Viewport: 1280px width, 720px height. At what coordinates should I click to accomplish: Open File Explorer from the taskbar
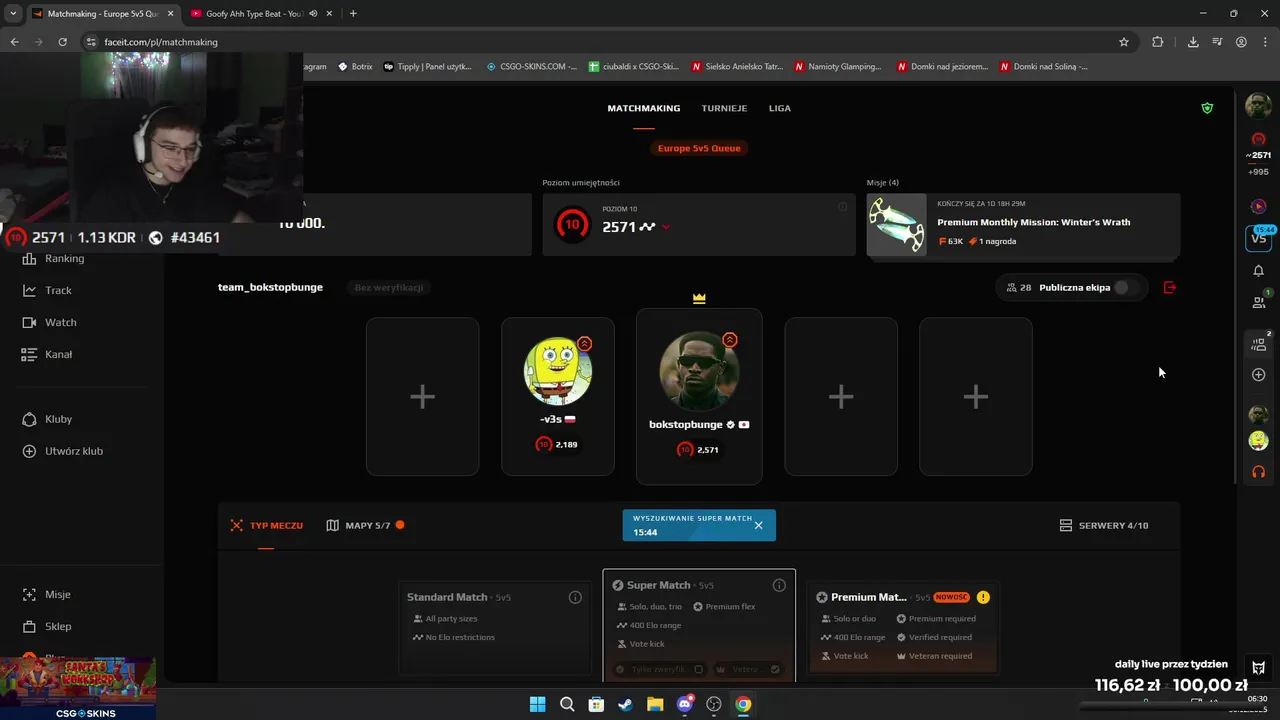655,704
